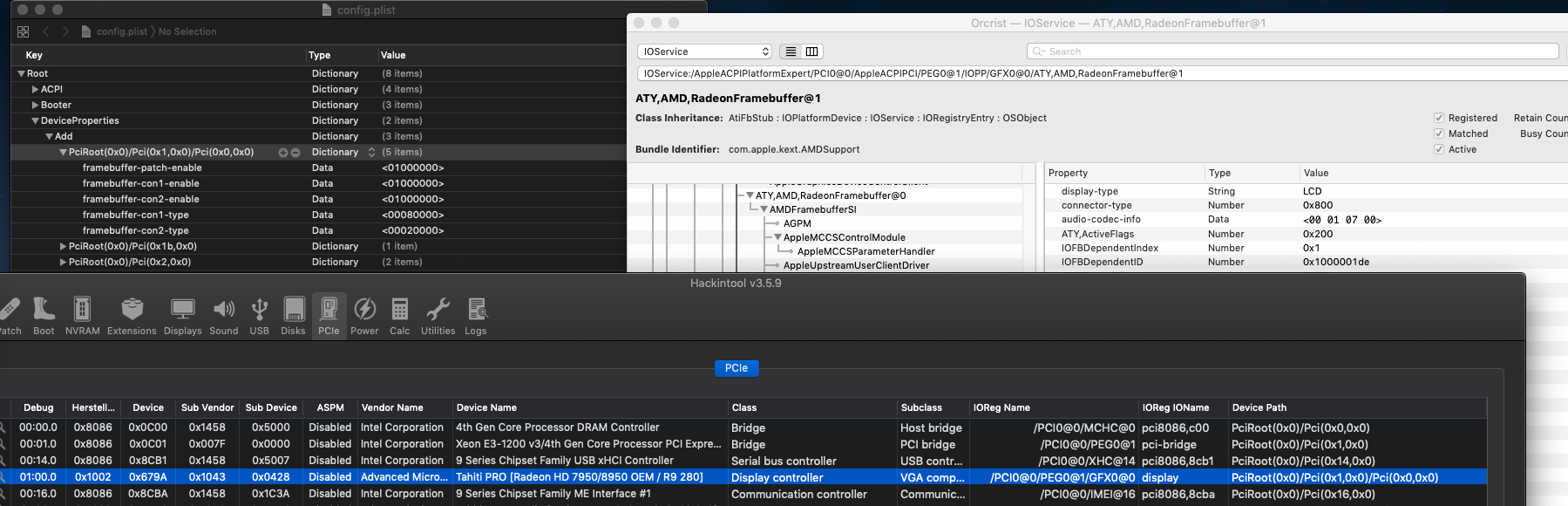Sort by Device Name column header

[x=589, y=407]
